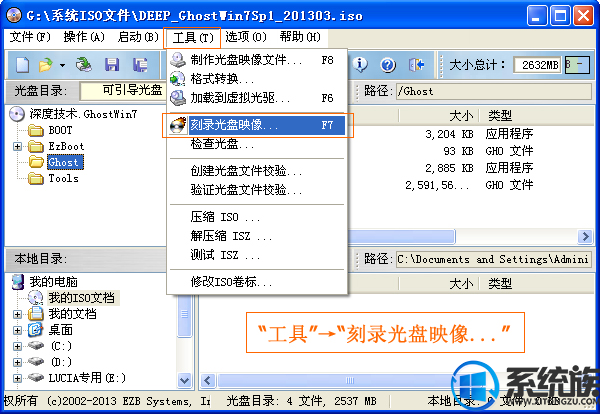
Task: Click the 可引导光盘 field
Action: click(x=122, y=91)
